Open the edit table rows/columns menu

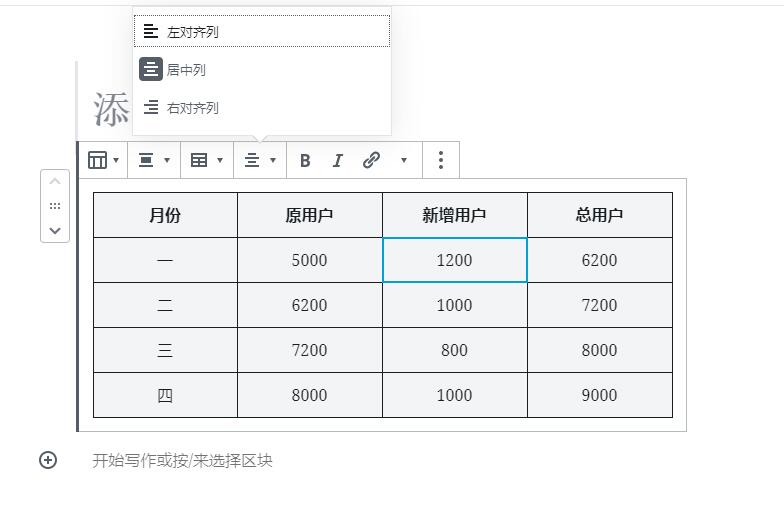[206, 160]
